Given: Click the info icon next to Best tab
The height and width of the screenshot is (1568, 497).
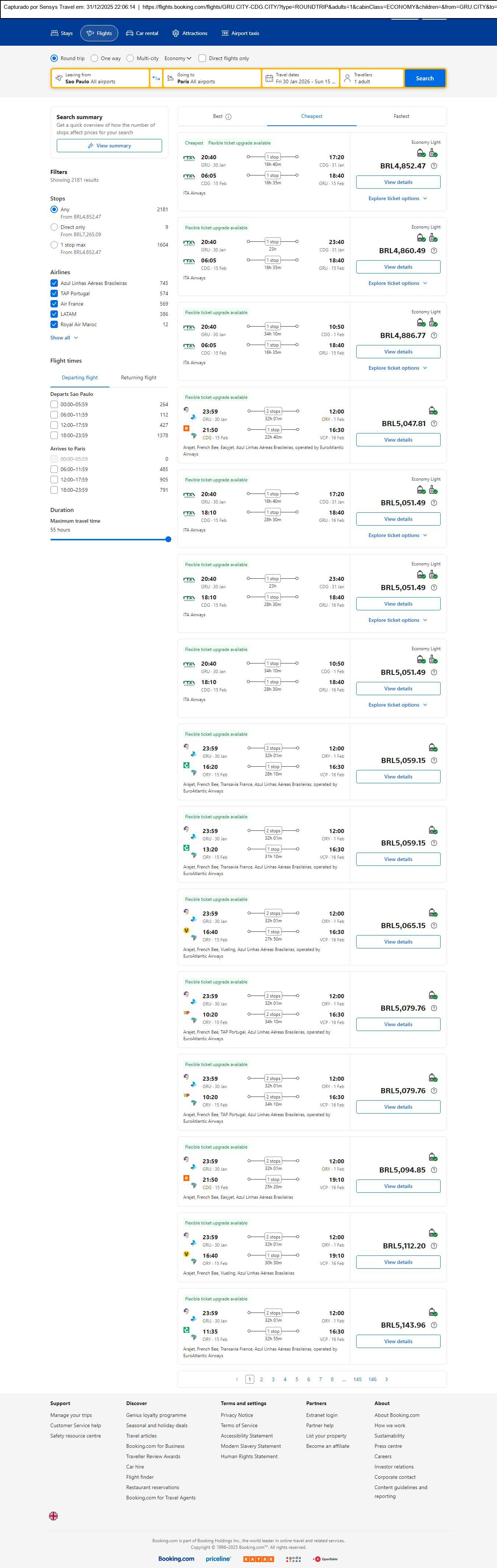Looking at the screenshot, I should [x=228, y=117].
